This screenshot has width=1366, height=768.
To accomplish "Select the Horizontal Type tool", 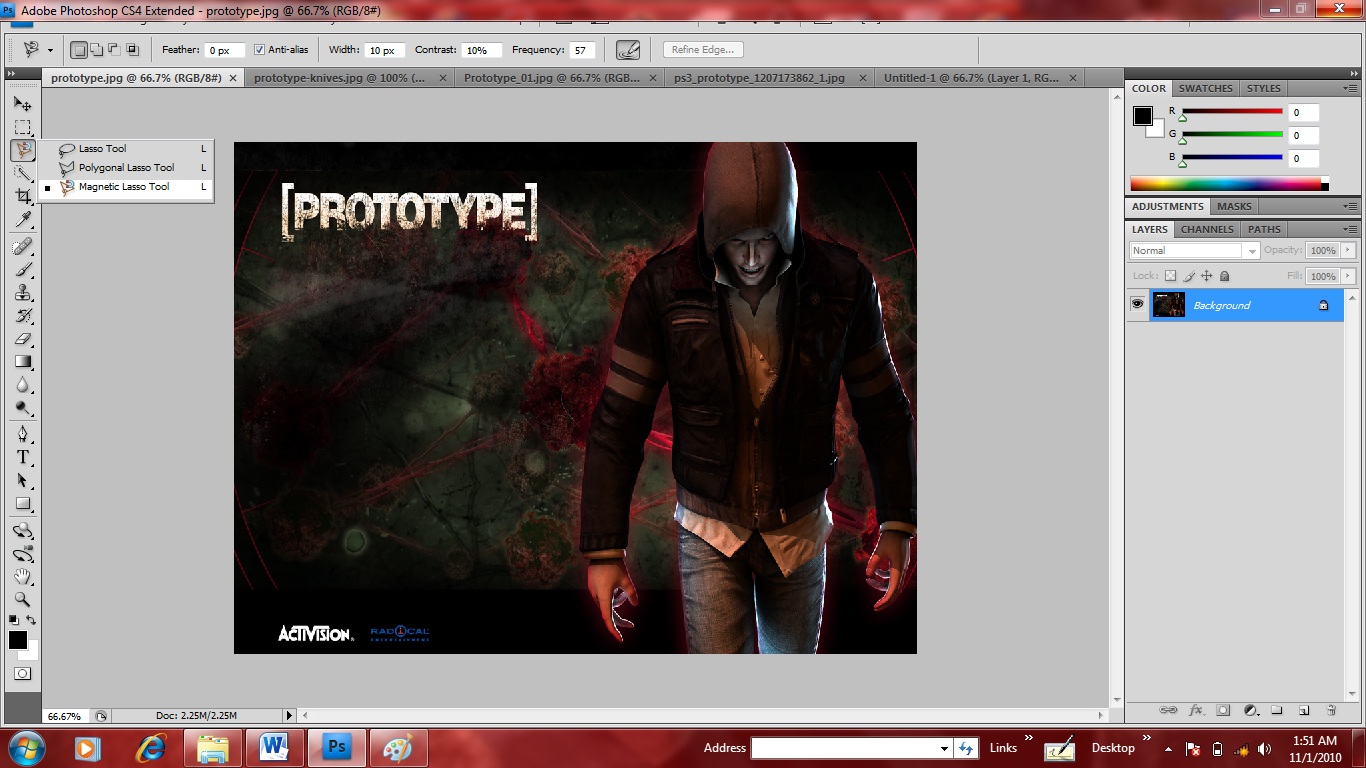I will pos(22,458).
